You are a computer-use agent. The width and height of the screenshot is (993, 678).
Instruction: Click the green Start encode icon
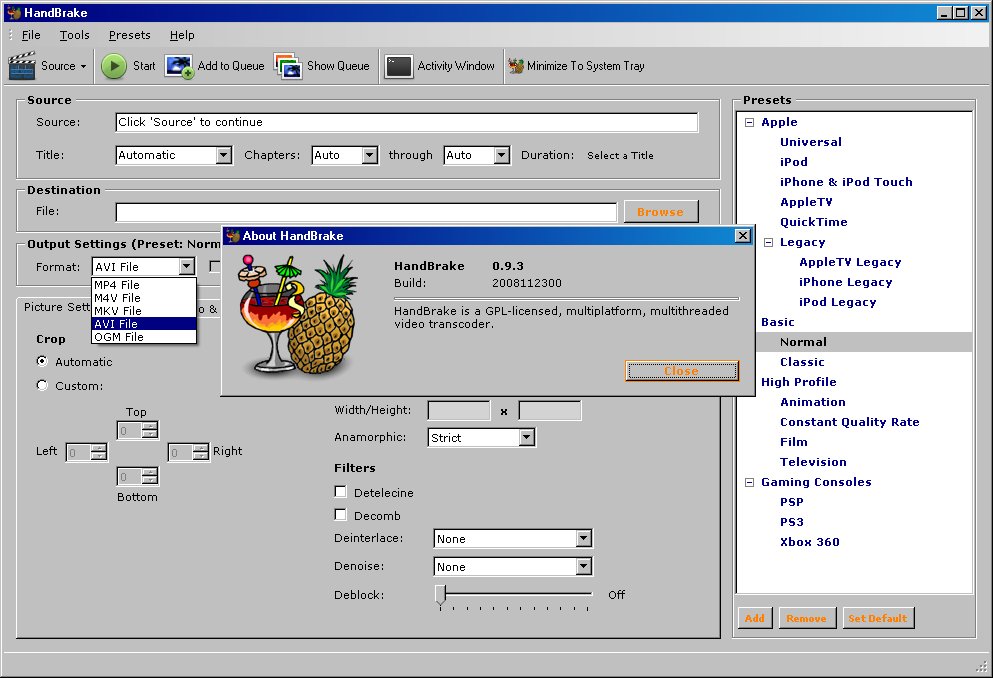click(114, 66)
